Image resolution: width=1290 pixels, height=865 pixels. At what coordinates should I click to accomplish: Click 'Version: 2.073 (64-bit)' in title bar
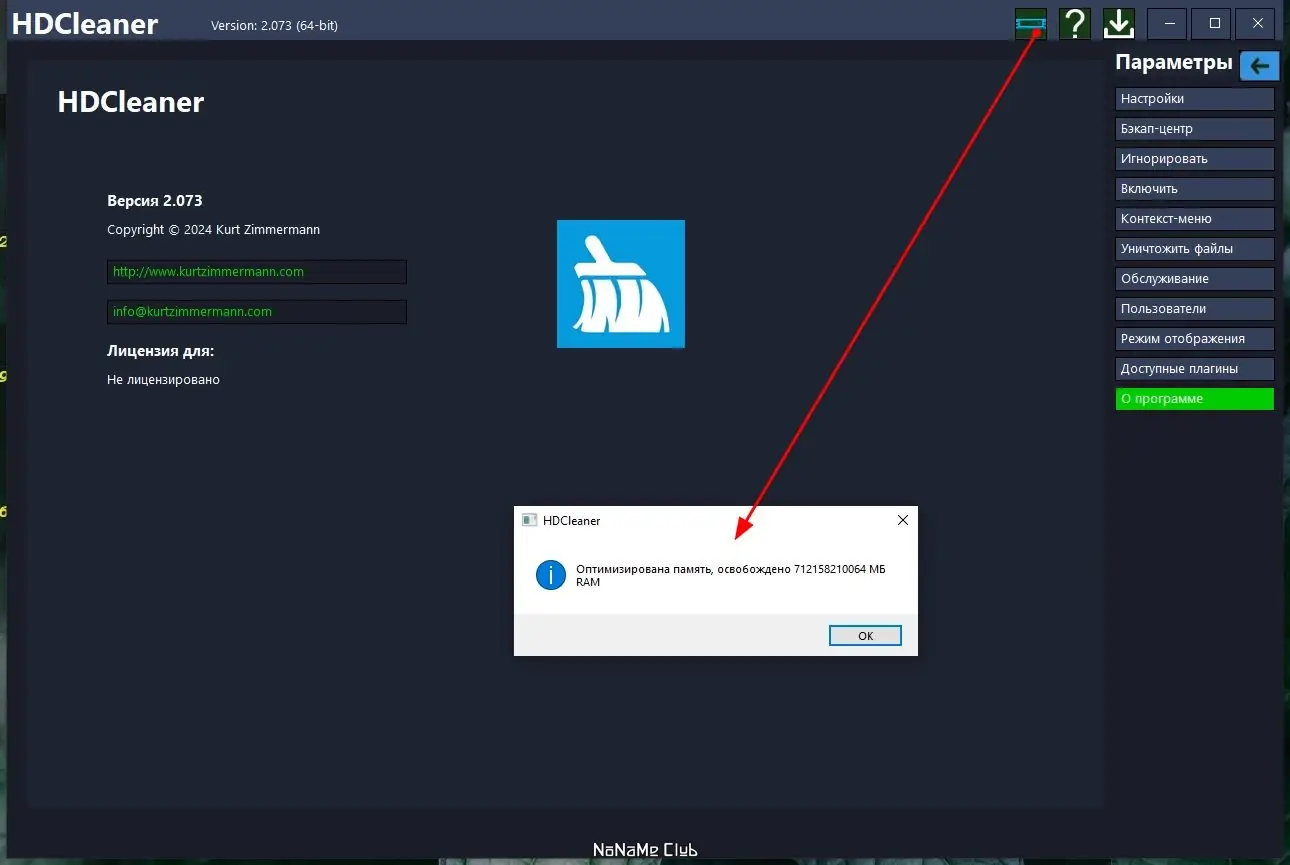[x=275, y=26]
